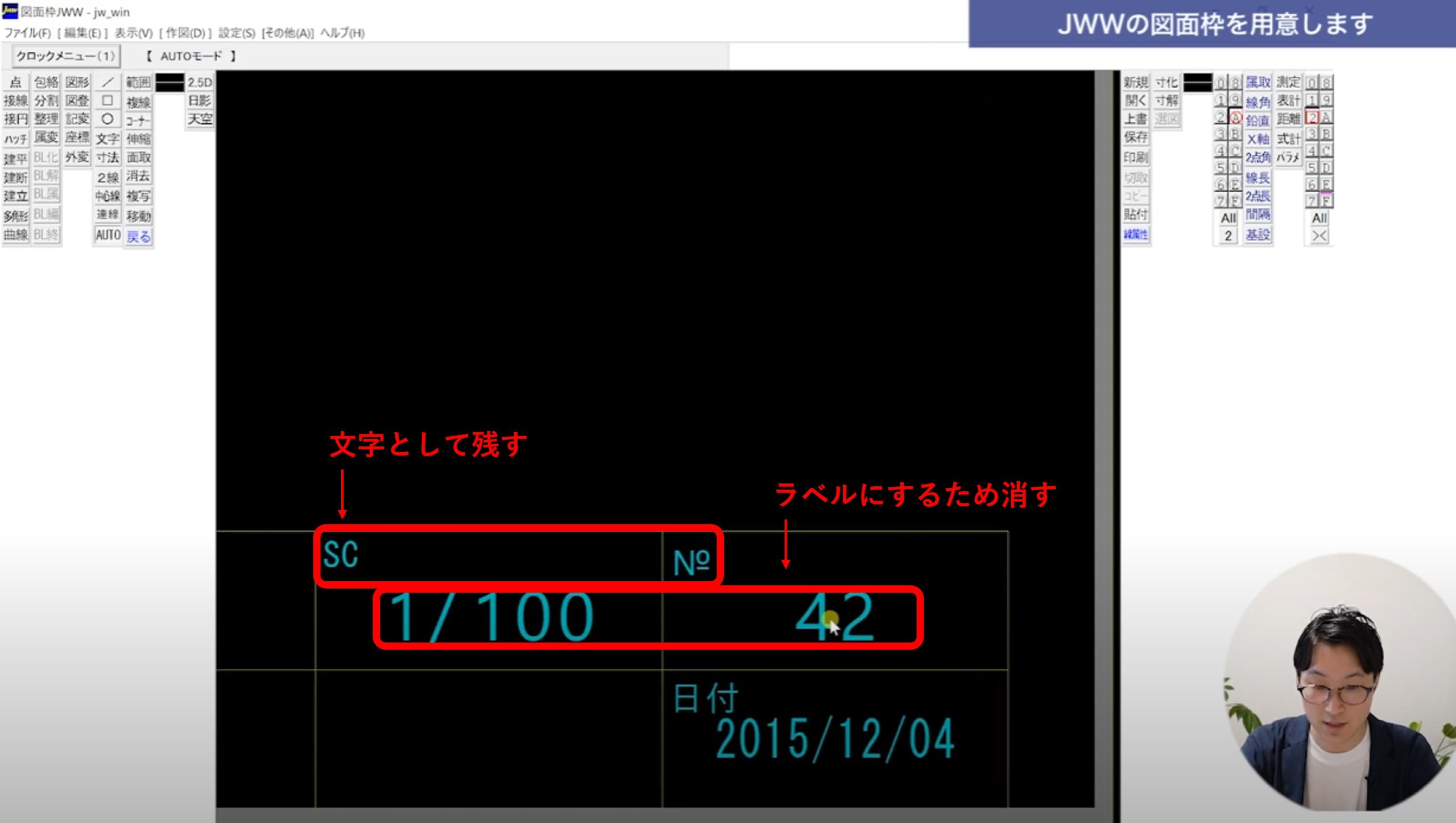Screen dimensions: 1456x823
Task: Open the 線属性 line attribute settings
Action: [1136, 234]
